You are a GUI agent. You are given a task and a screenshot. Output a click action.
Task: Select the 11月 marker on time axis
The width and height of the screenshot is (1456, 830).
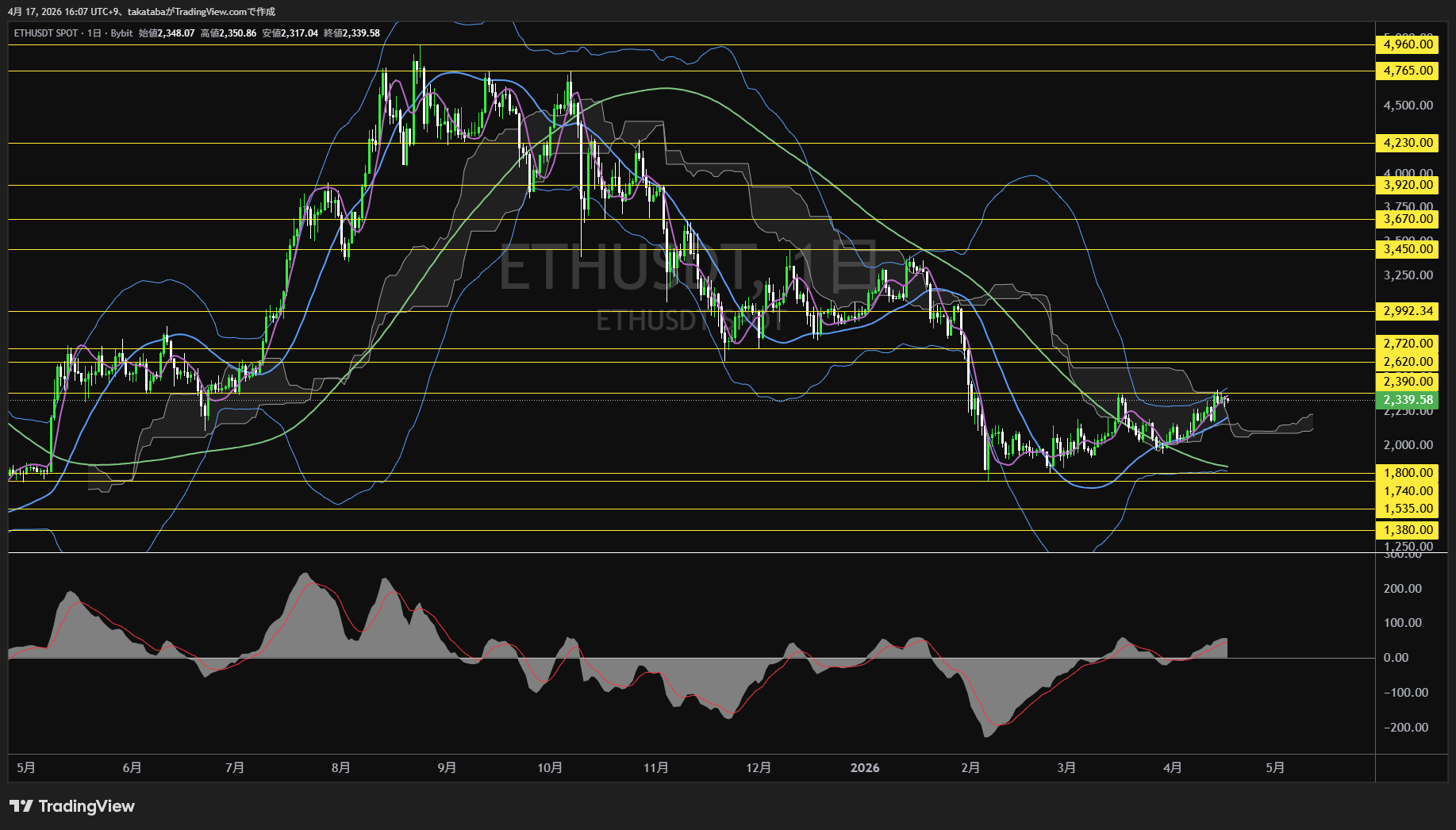pyautogui.click(x=655, y=767)
